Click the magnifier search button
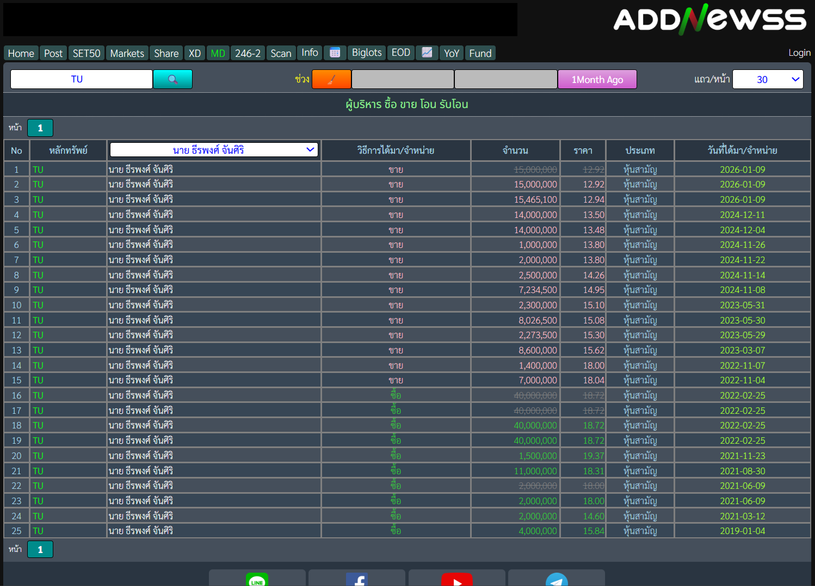This screenshot has height=586, width=815. 172,79
